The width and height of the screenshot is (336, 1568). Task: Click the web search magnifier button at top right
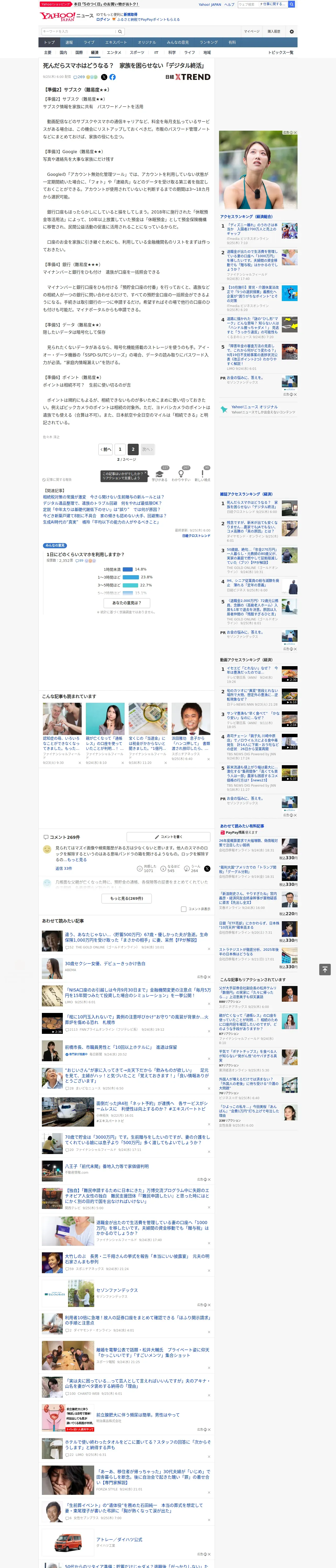click(292, 4)
